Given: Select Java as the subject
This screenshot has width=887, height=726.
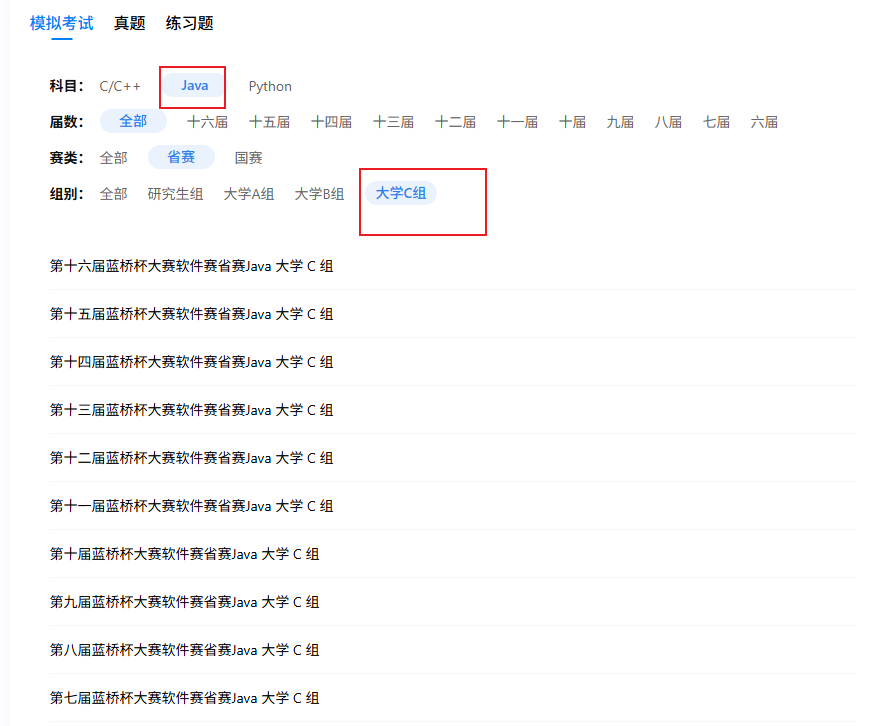Looking at the screenshot, I should point(195,85).
